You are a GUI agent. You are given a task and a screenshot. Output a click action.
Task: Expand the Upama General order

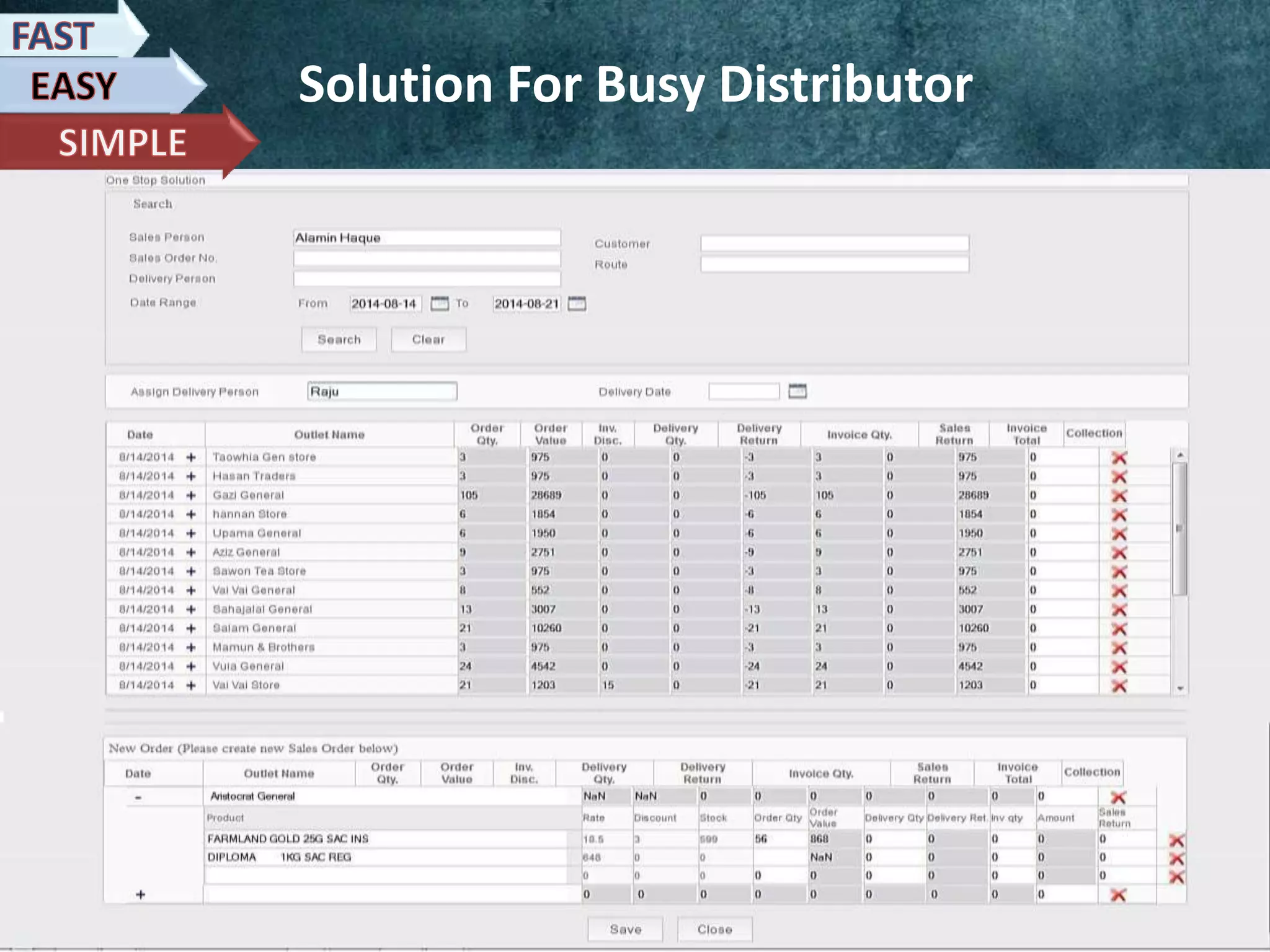[x=191, y=534]
